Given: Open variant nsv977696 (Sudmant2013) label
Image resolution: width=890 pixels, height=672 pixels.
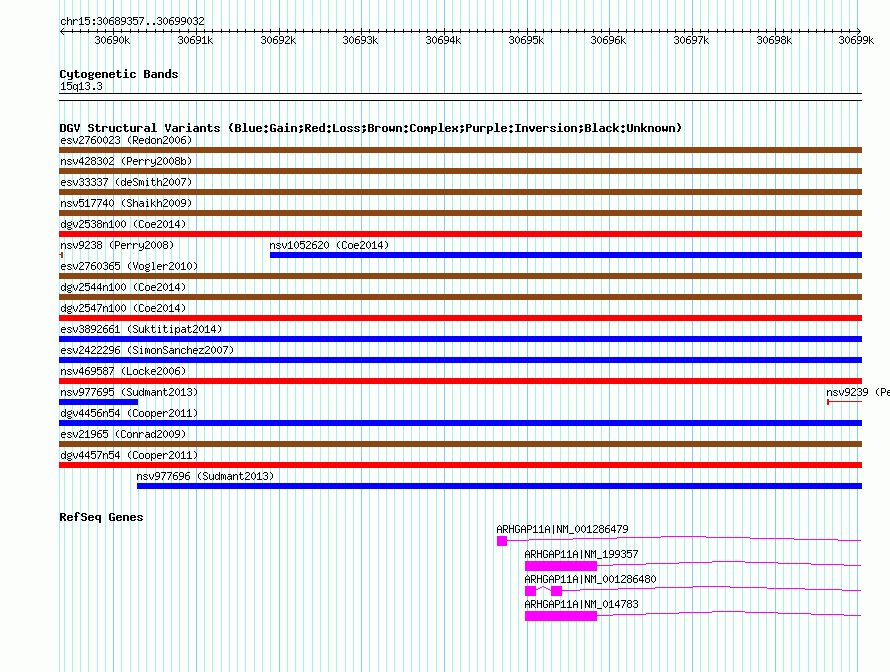Looking at the screenshot, I should (x=205, y=476).
